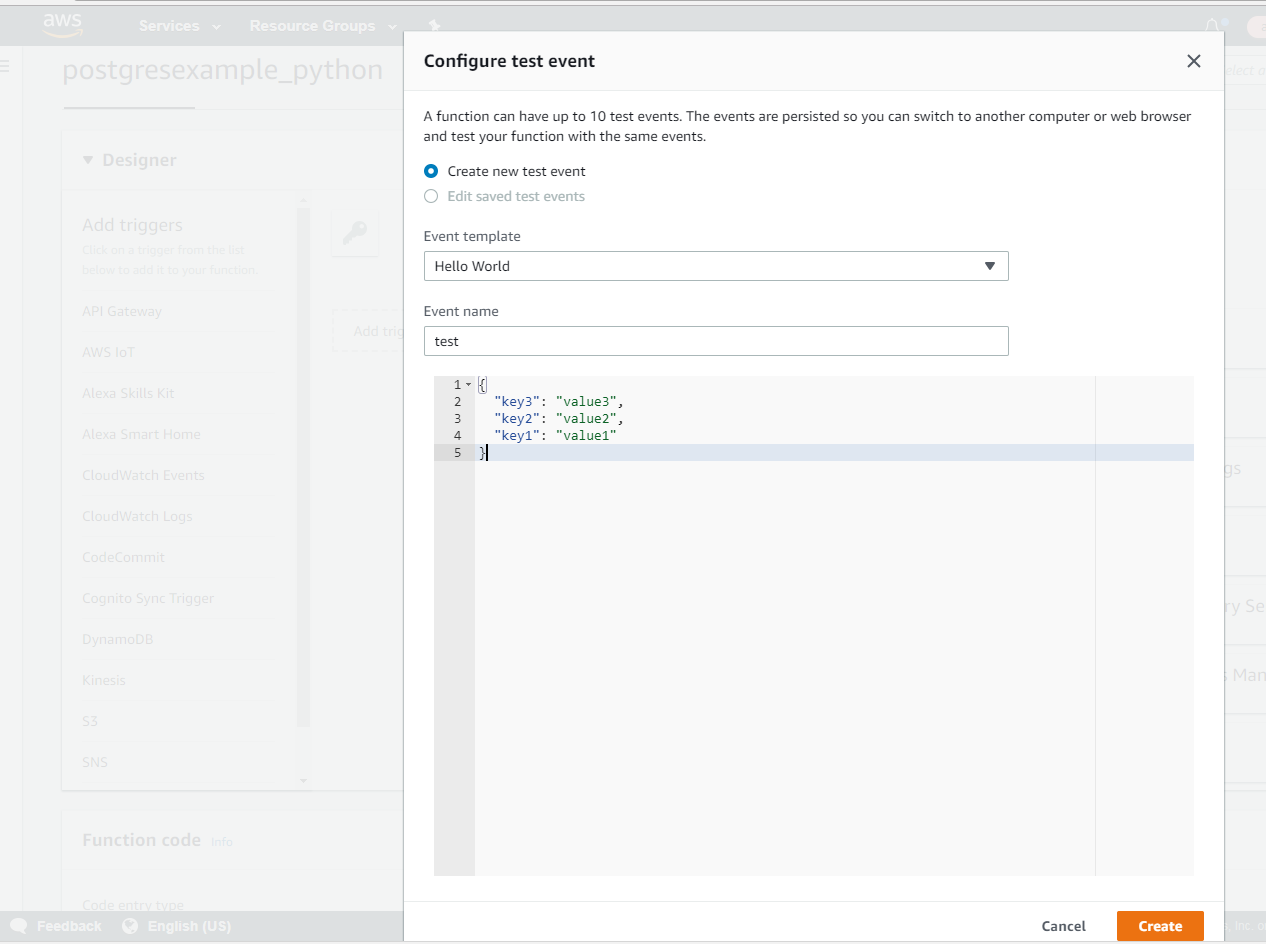This screenshot has height=944, width=1266.
Task: Open the notifications bell icon
Action: pyautogui.click(x=1213, y=26)
